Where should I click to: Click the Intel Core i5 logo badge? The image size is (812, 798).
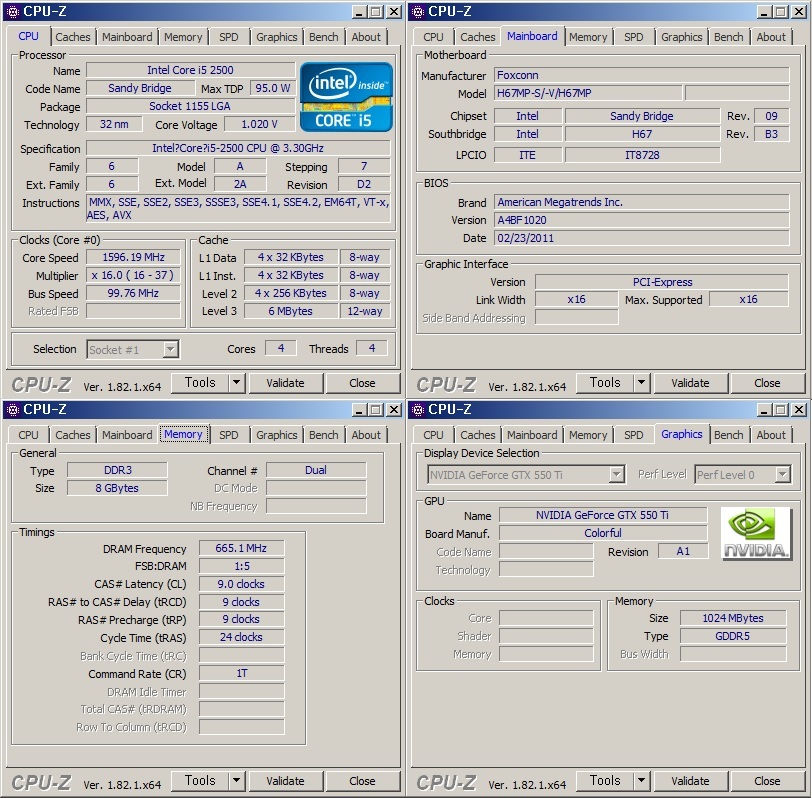[x=346, y=97]
